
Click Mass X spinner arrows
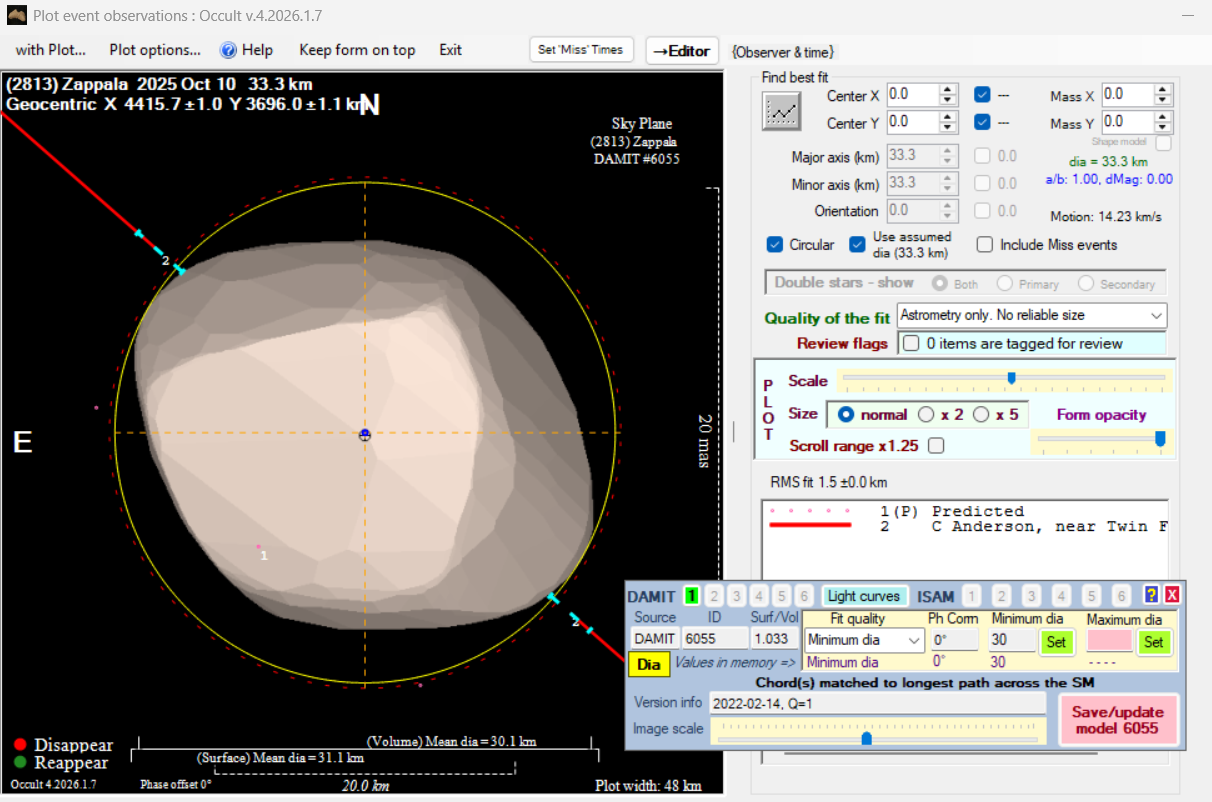click(1162, 95)
